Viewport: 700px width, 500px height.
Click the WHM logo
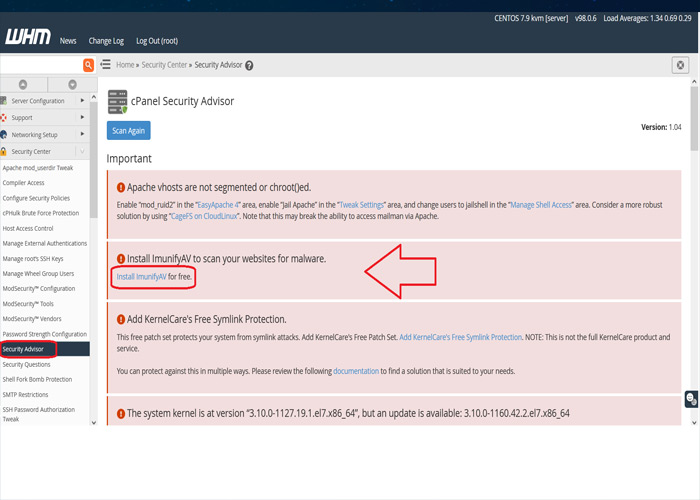click(26, 39)
